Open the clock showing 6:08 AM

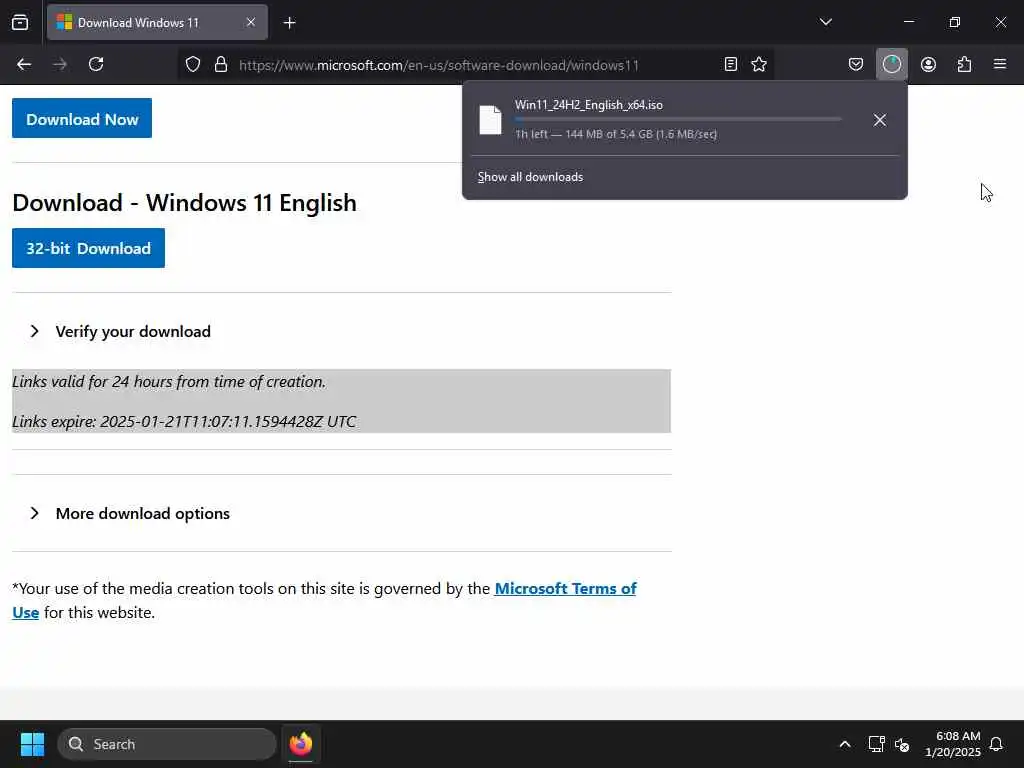click(x=952, y=744)
